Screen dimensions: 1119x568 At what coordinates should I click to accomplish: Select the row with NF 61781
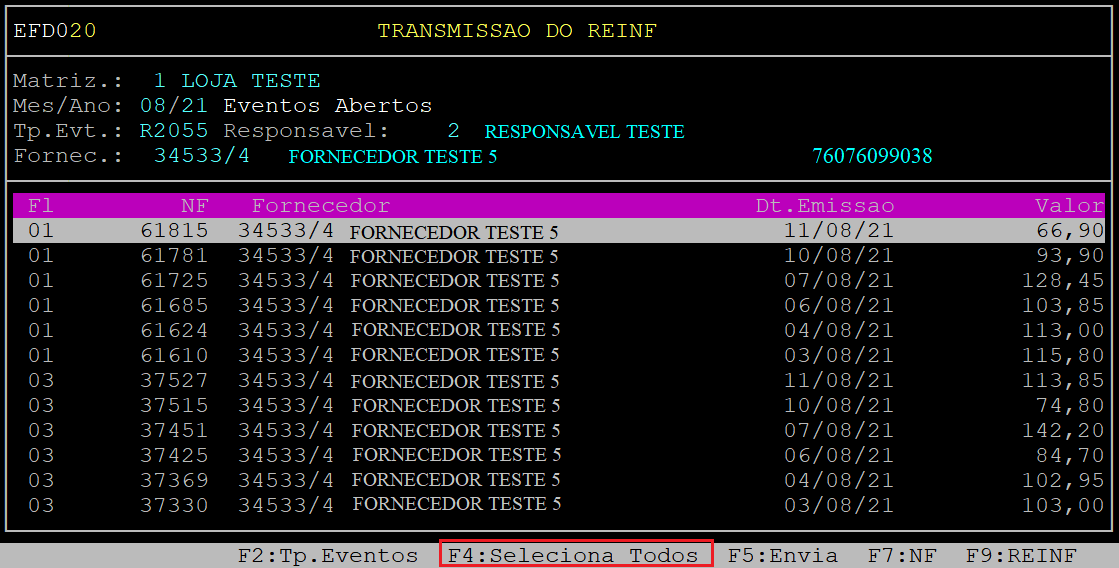[558, 256]
